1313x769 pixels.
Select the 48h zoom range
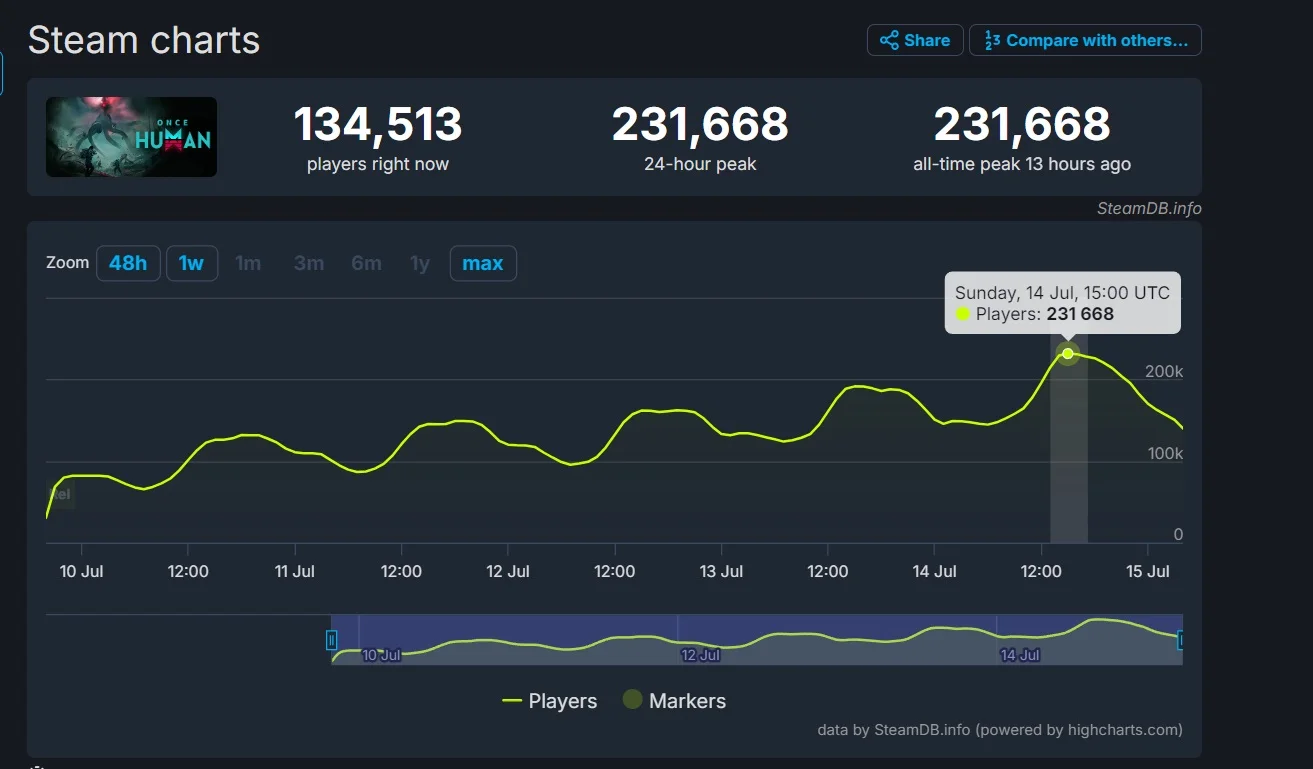pos(128,263)
